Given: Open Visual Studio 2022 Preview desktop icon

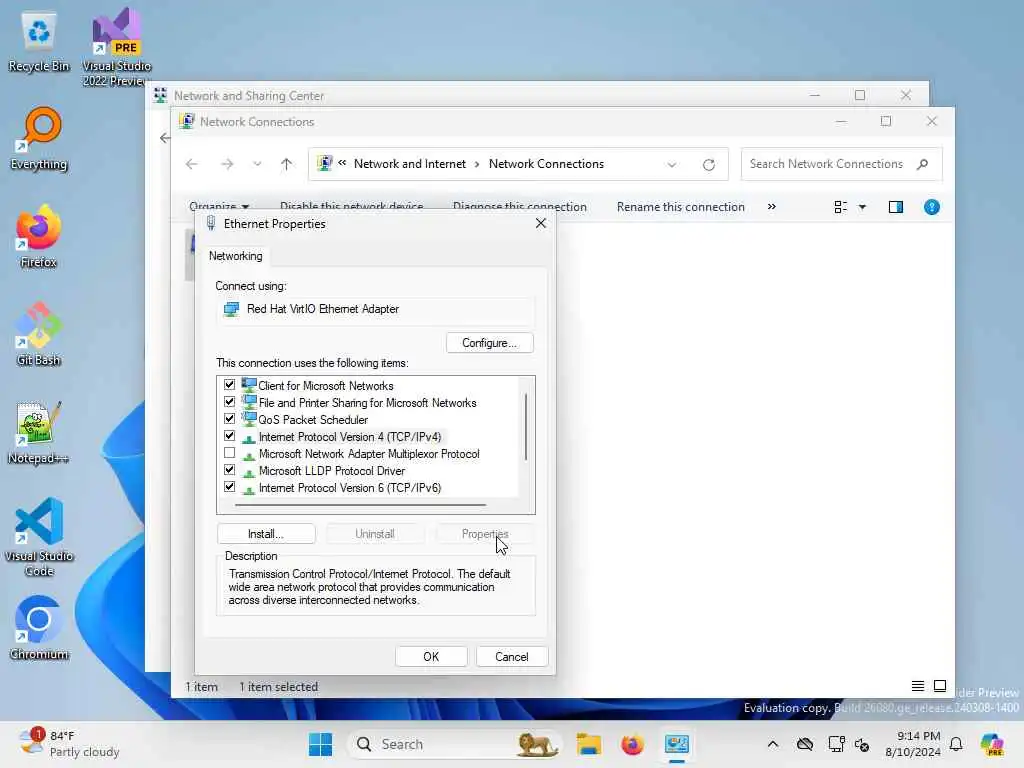Looking at the screenshot, I should pyautogui.click(x=116, y=47).
